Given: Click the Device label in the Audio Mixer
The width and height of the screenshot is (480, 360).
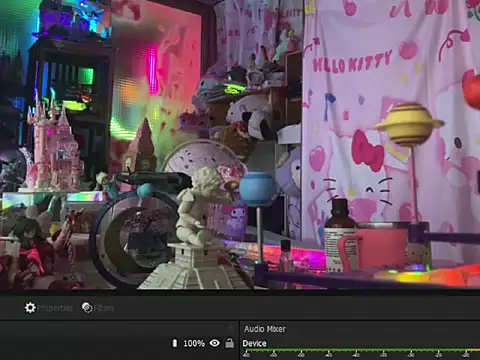Looking at the screenshot, I should point(254,343).
